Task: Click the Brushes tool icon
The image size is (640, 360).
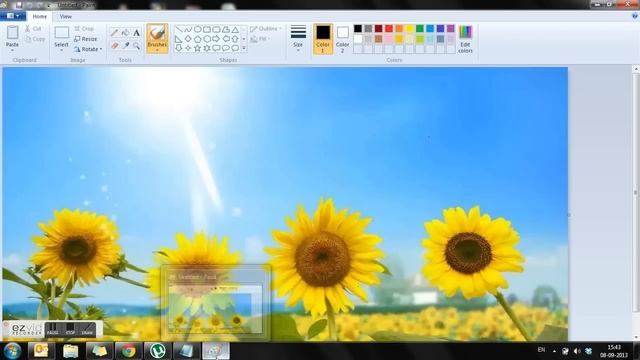Action: tap(157, 33)
